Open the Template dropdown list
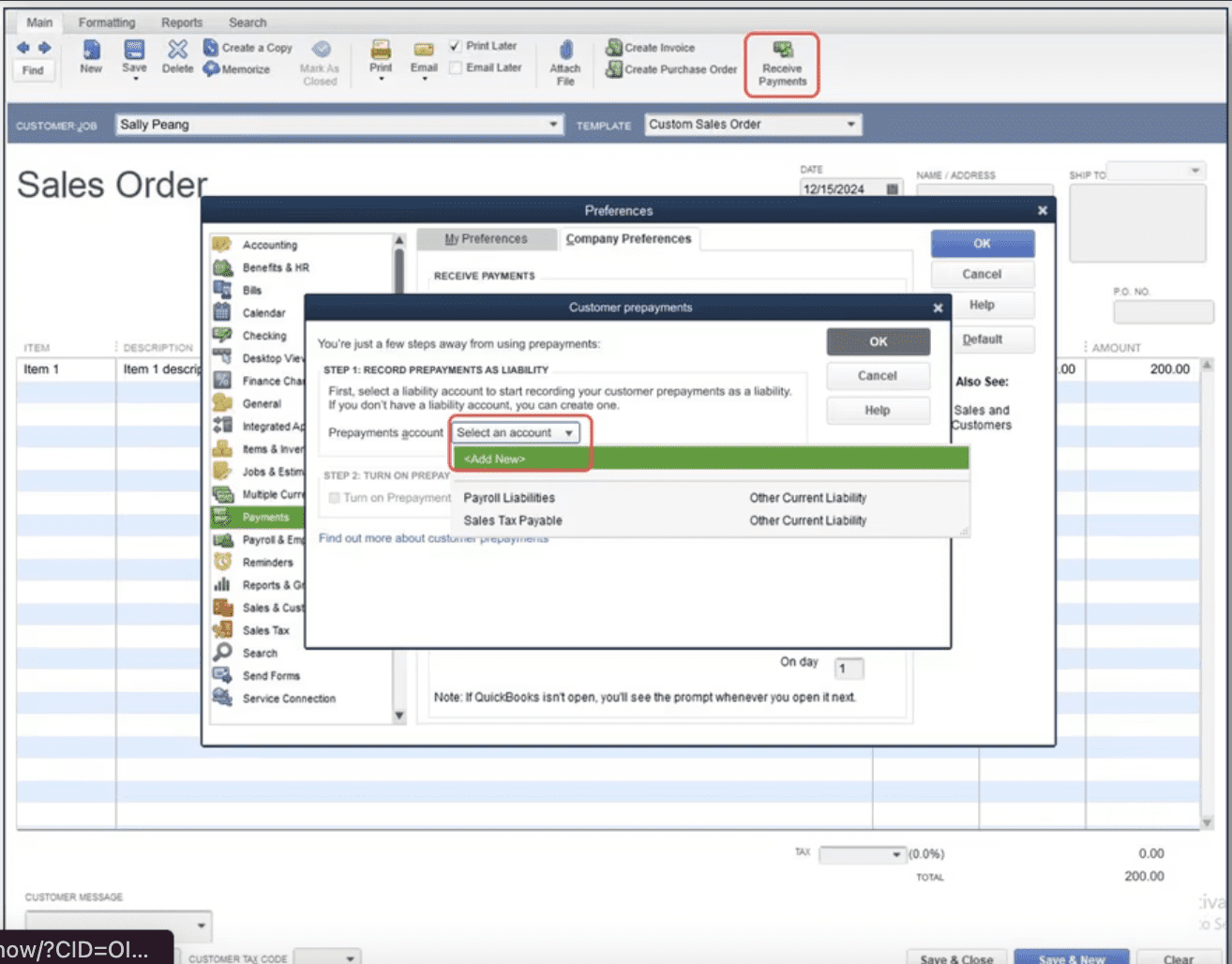This screenshot has height=964, width=1232. click(x=850, y=125)
